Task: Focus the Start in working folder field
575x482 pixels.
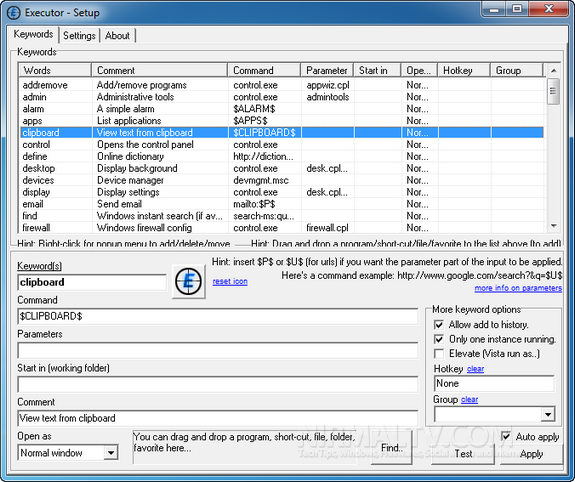Action: [217, 384]
